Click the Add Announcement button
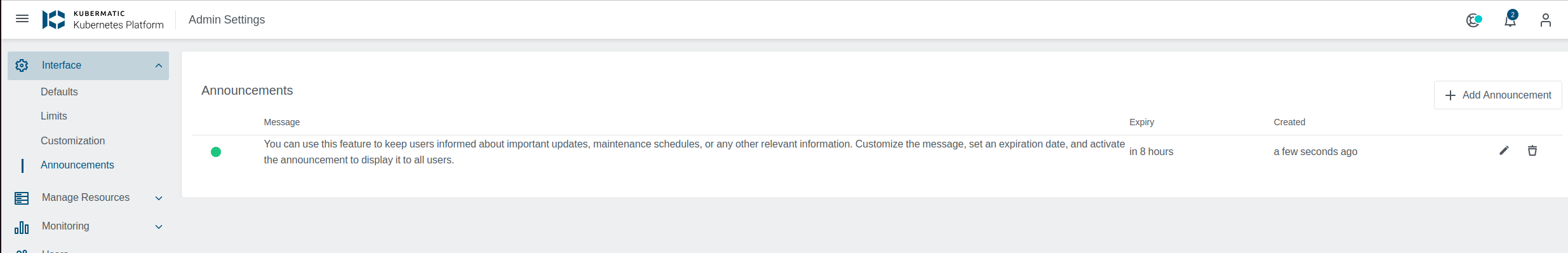This screenshot has height=253, width=1568. point(1498,95)
